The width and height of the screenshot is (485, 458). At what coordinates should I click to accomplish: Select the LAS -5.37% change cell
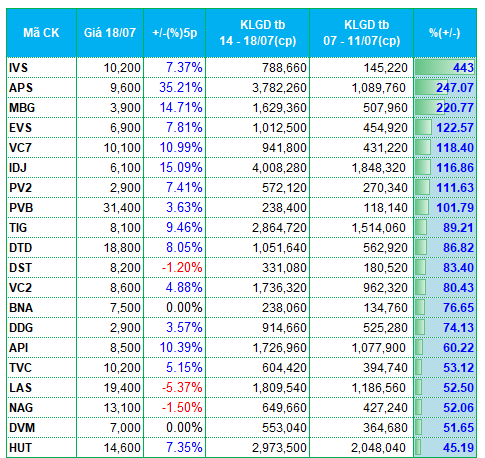(x=175, y=388)
